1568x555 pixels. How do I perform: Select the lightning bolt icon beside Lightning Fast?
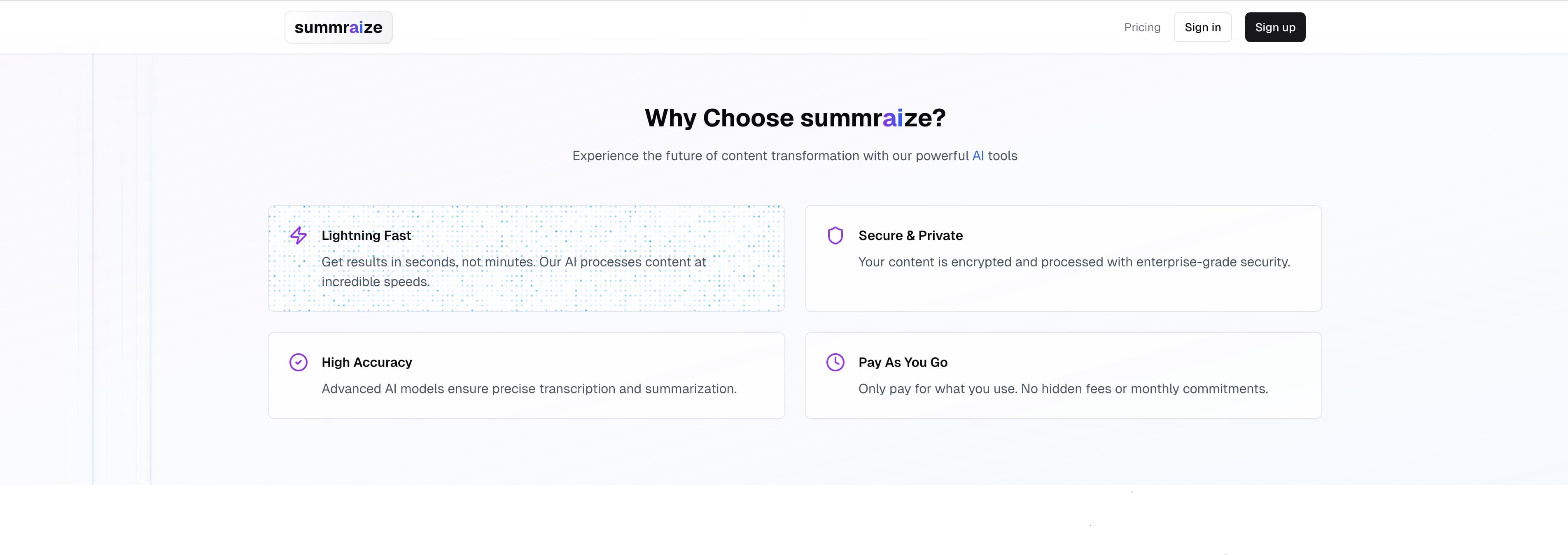coord(298,236)
